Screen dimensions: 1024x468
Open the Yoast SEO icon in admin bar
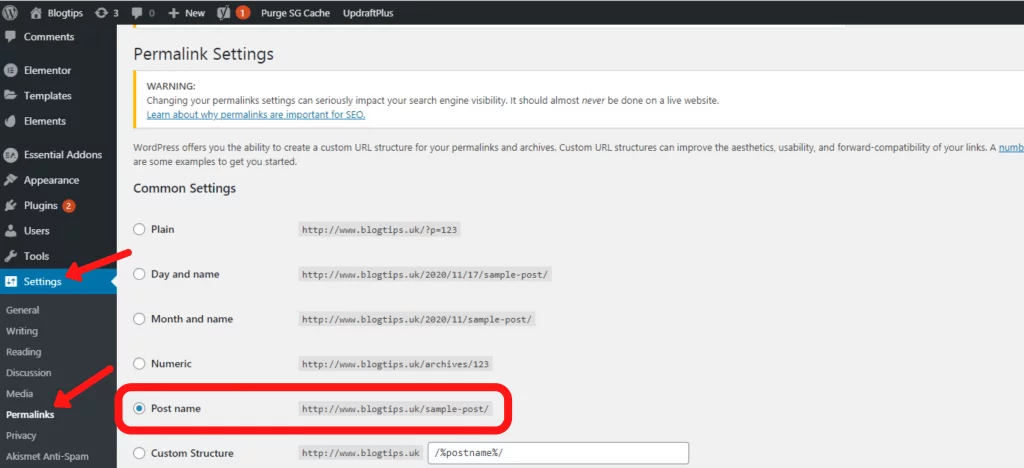(223, 13)
